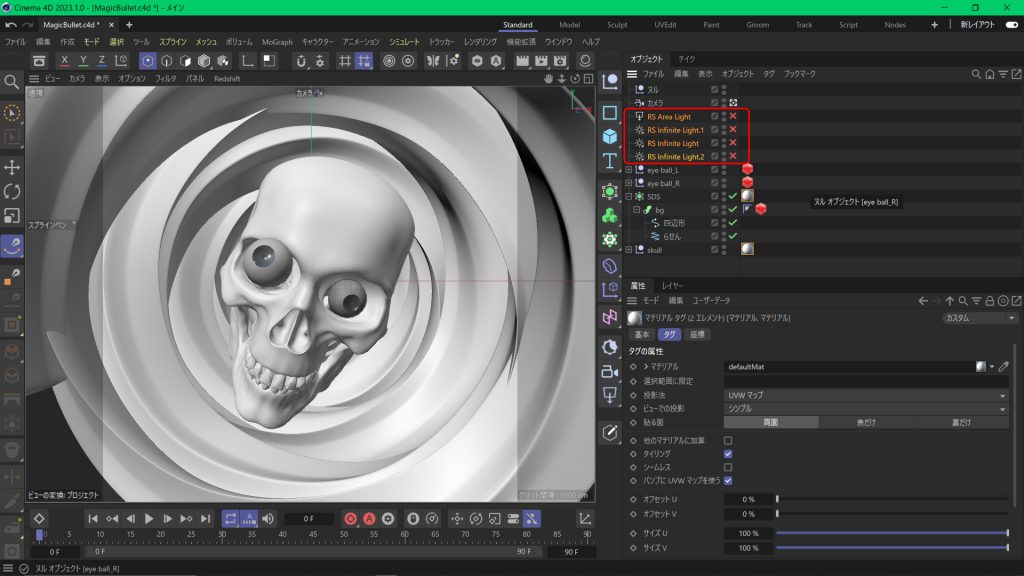This screenshot has height=576, width=1024.
Task: Click the Size U slider
Action: (892, 533)
